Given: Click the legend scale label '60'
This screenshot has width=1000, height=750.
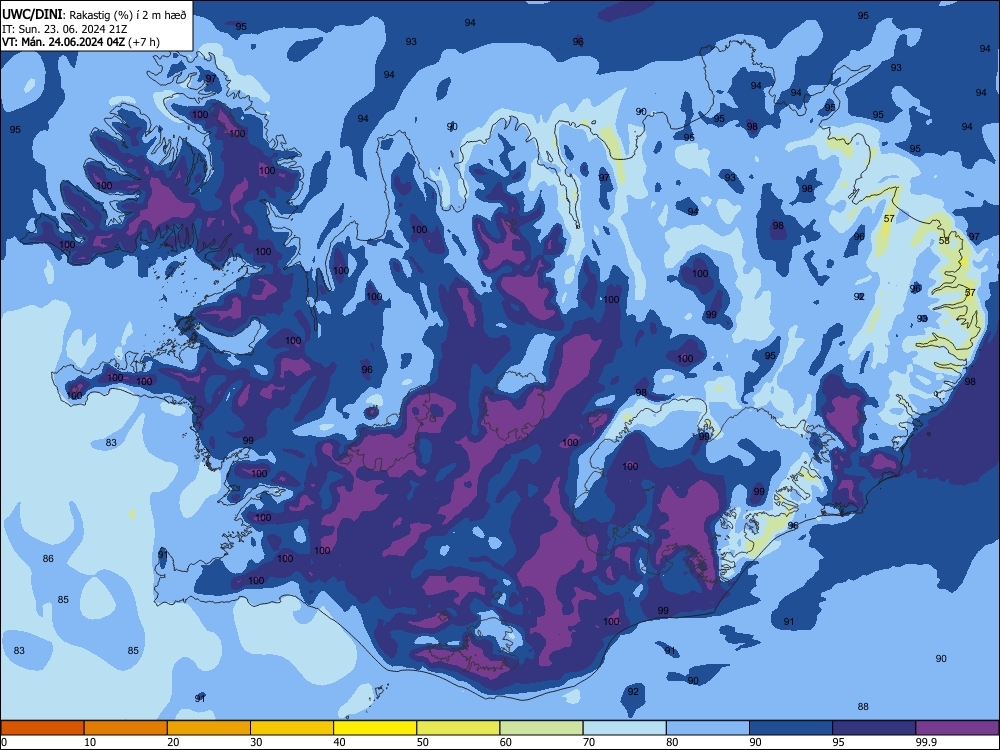Looking at the screenshot, I should pyautogui.click(x=506, y=742).
